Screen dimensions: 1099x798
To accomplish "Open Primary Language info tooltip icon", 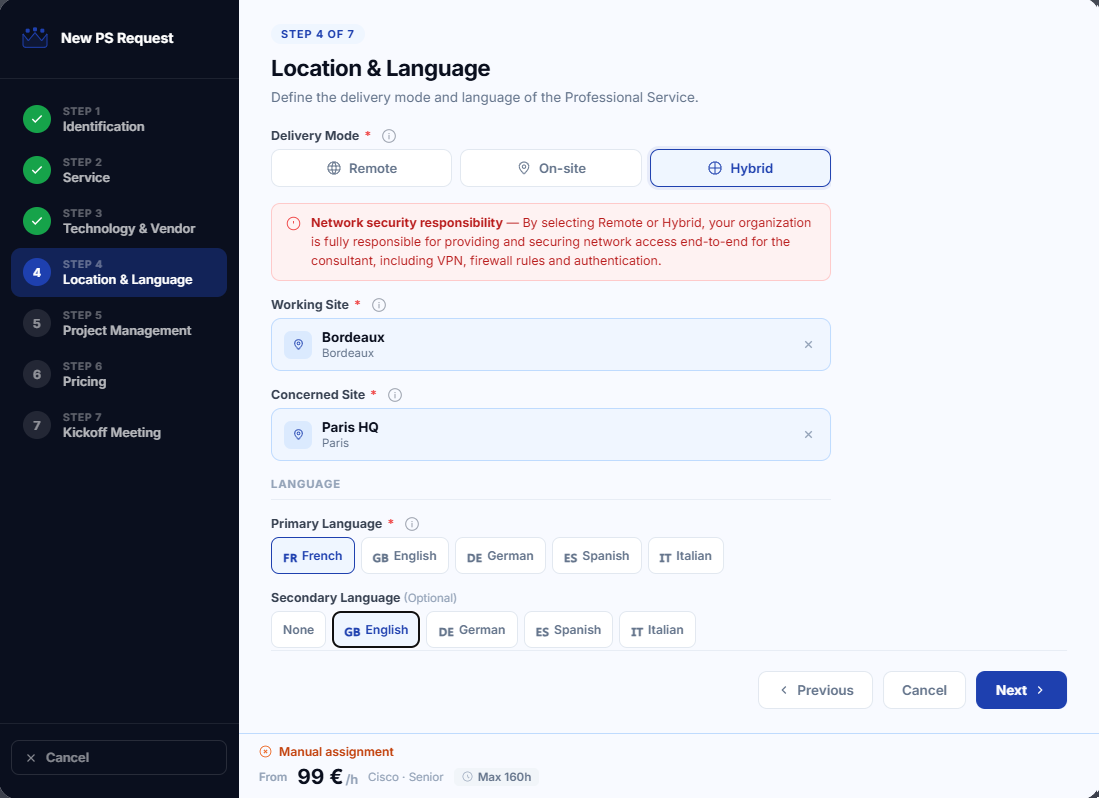I will 412,524.
